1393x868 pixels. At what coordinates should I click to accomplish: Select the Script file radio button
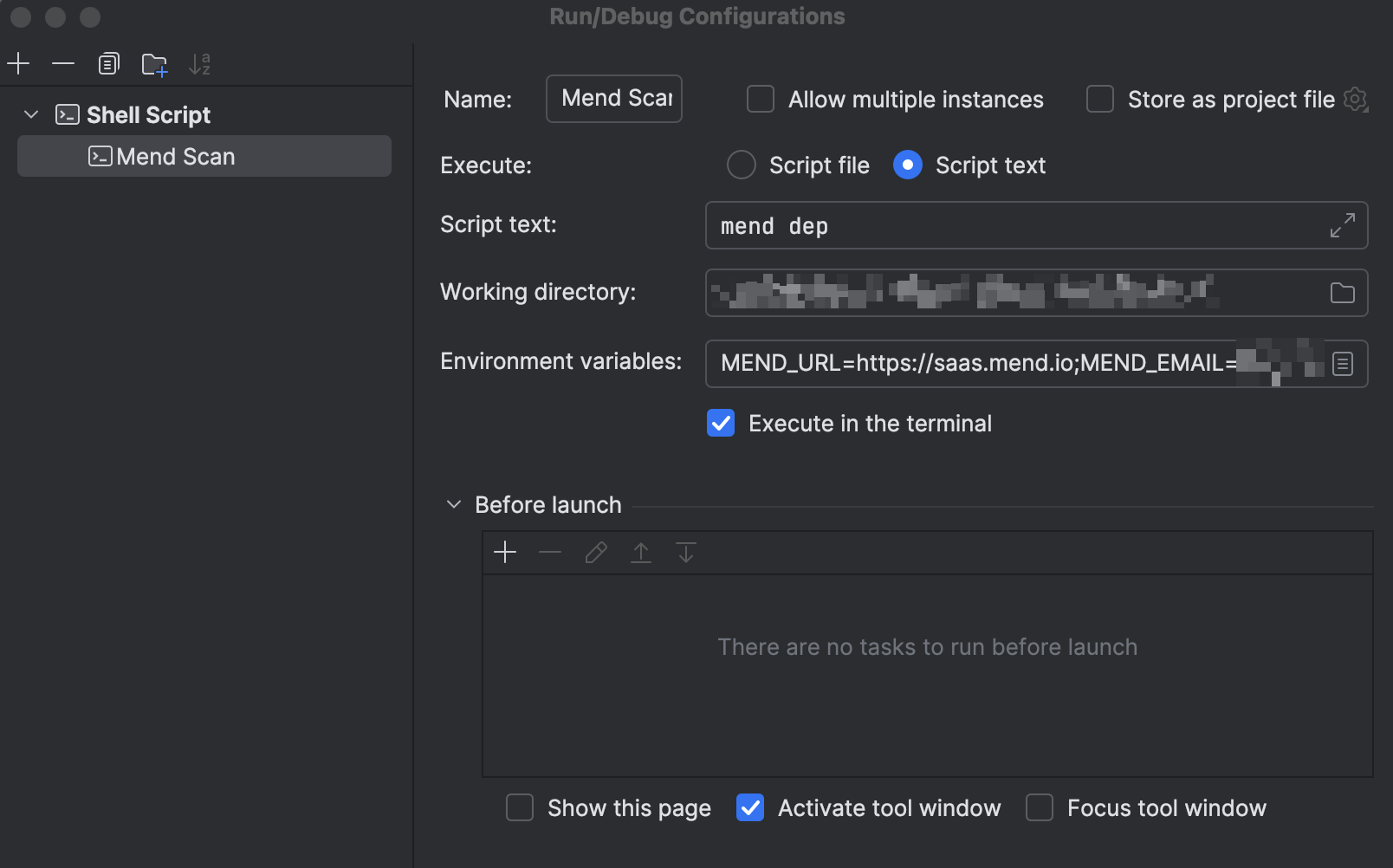(741, 165)
